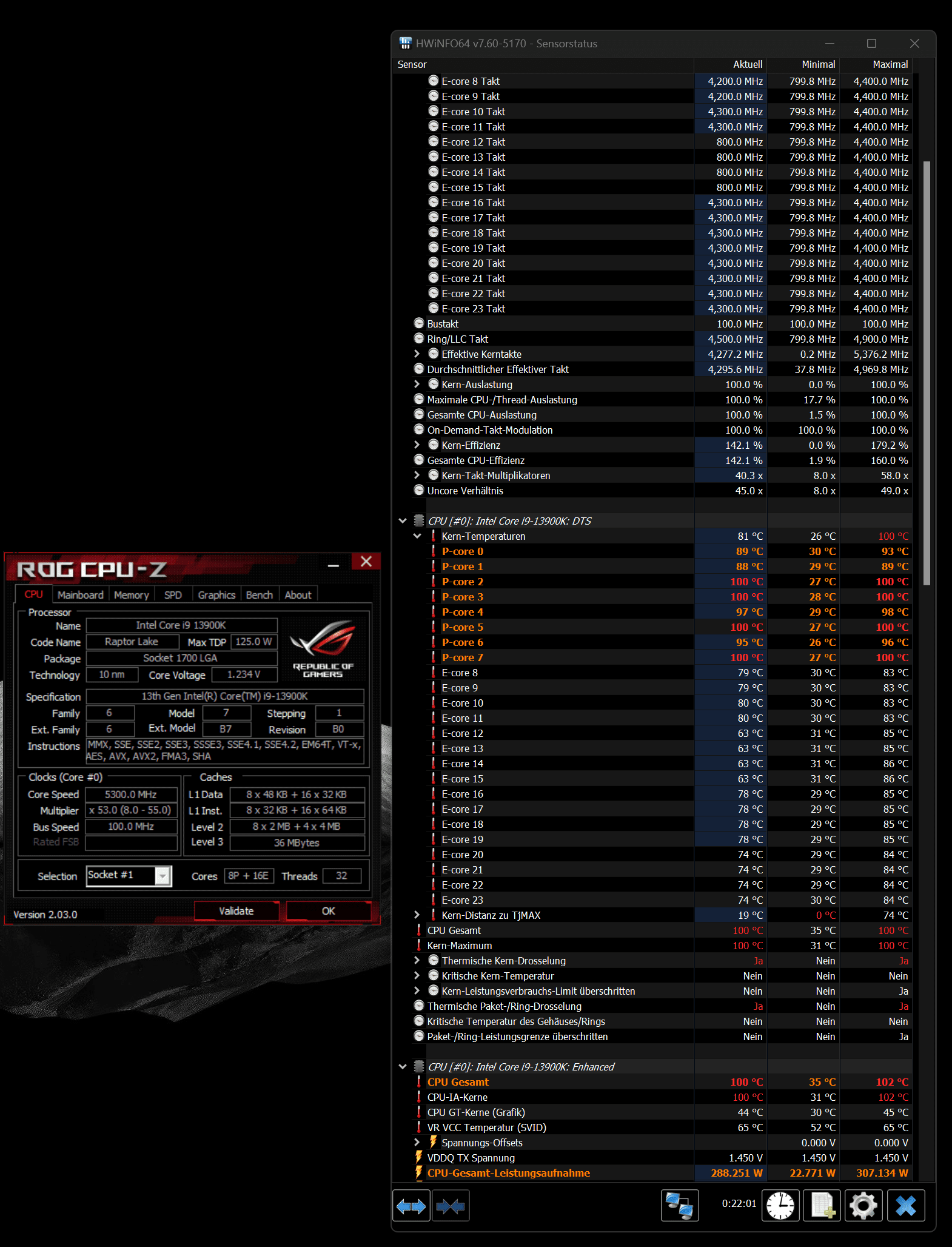Expand Thermische Kern-Drosselung group
The width and height of the screenshot is (952, 1247).
coord(417,960)
